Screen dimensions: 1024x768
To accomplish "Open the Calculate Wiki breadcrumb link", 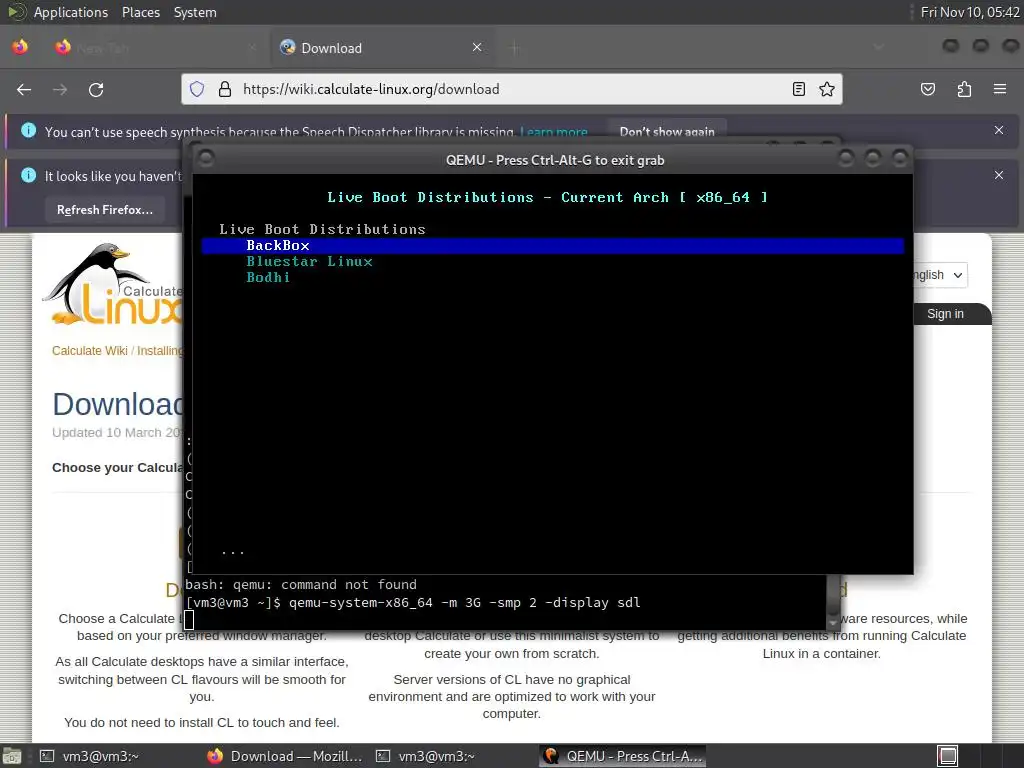I will 89,351.
